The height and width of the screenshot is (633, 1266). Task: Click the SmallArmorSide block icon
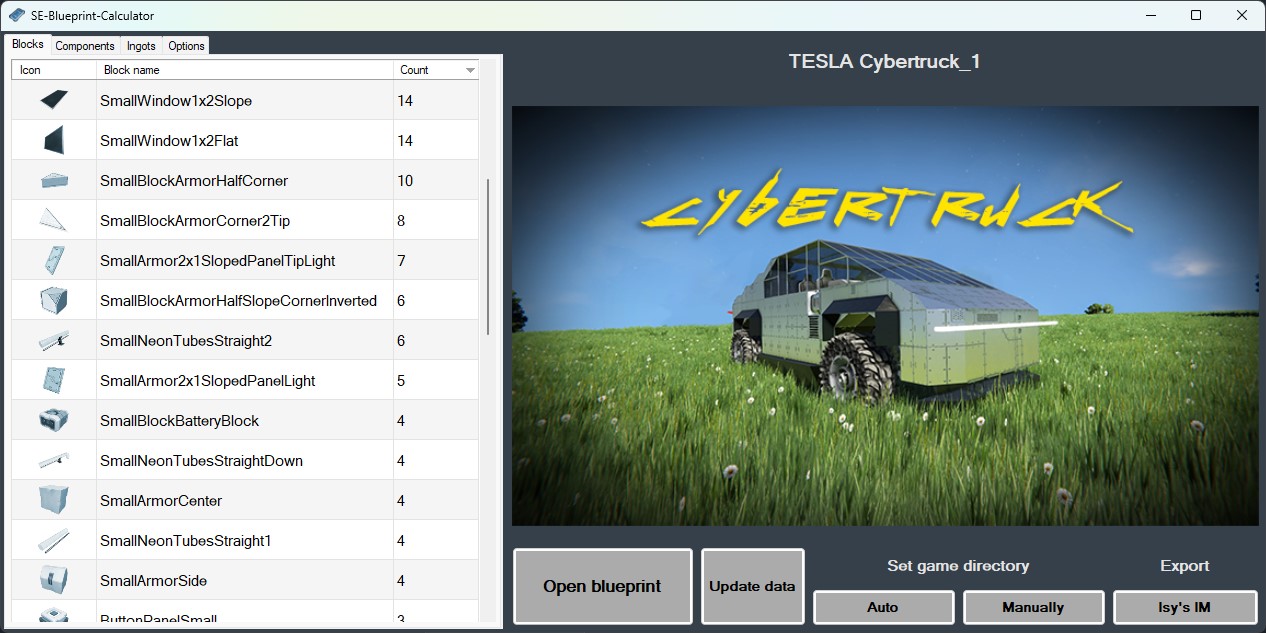(x=53, y=580)
